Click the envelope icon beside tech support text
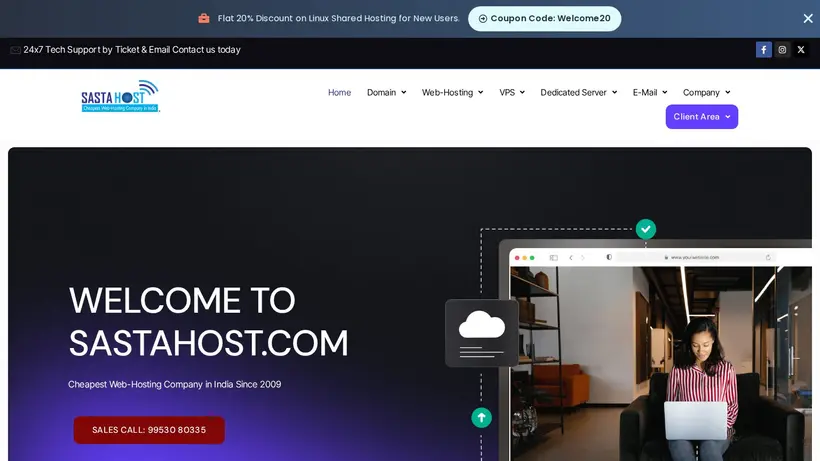Screen dimensions: 820x461 coord(15,50)
